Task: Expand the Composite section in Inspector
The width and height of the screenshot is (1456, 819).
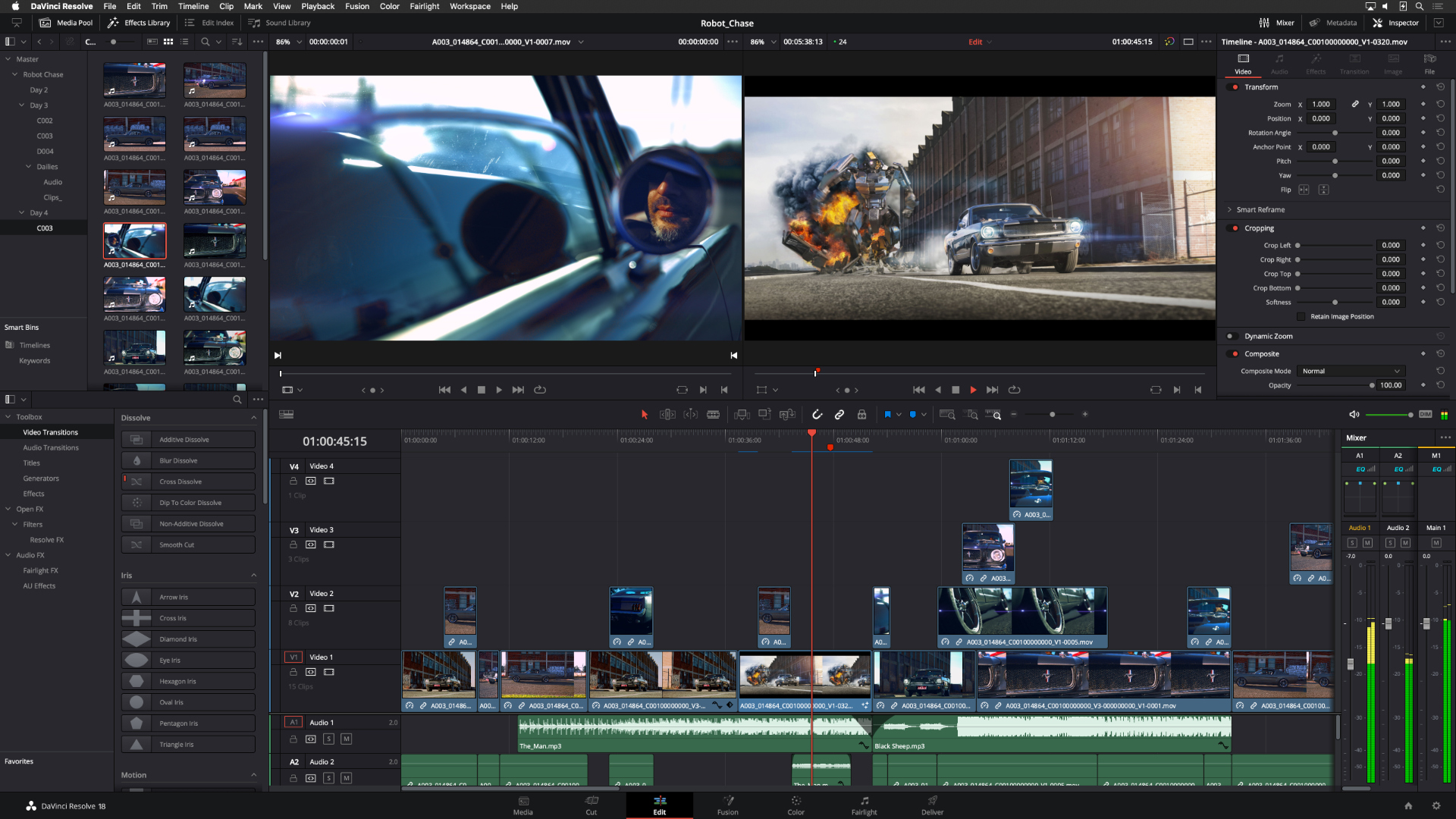Action: pyautogui.click(x=1260, y=353)
